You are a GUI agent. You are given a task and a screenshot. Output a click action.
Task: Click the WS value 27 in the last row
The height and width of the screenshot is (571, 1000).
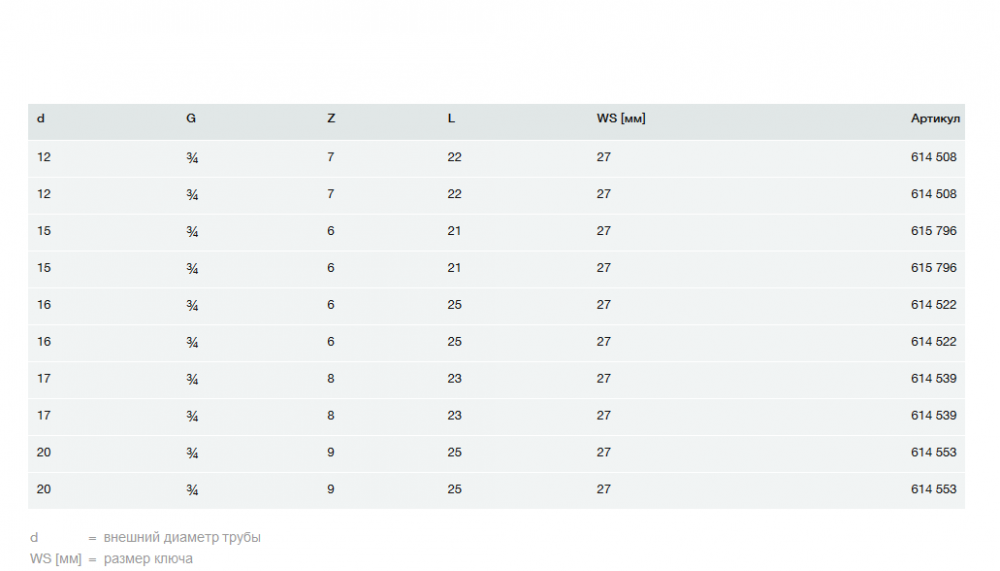(603, 489)
